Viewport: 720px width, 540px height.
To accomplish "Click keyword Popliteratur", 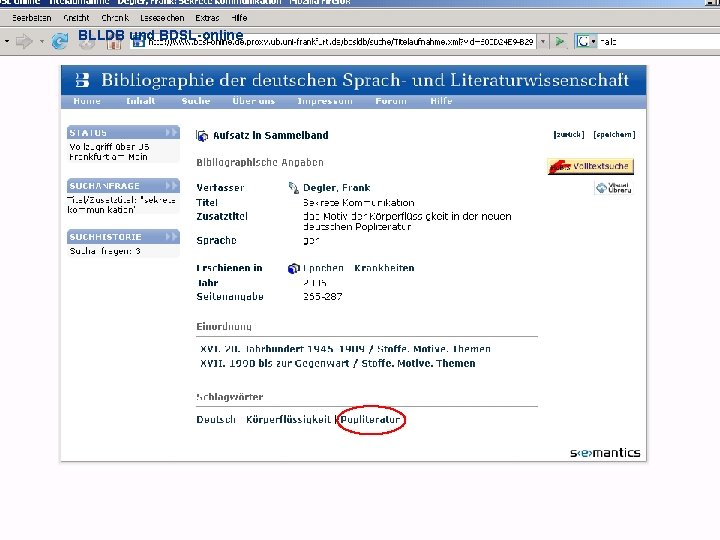I will point(370,420).
